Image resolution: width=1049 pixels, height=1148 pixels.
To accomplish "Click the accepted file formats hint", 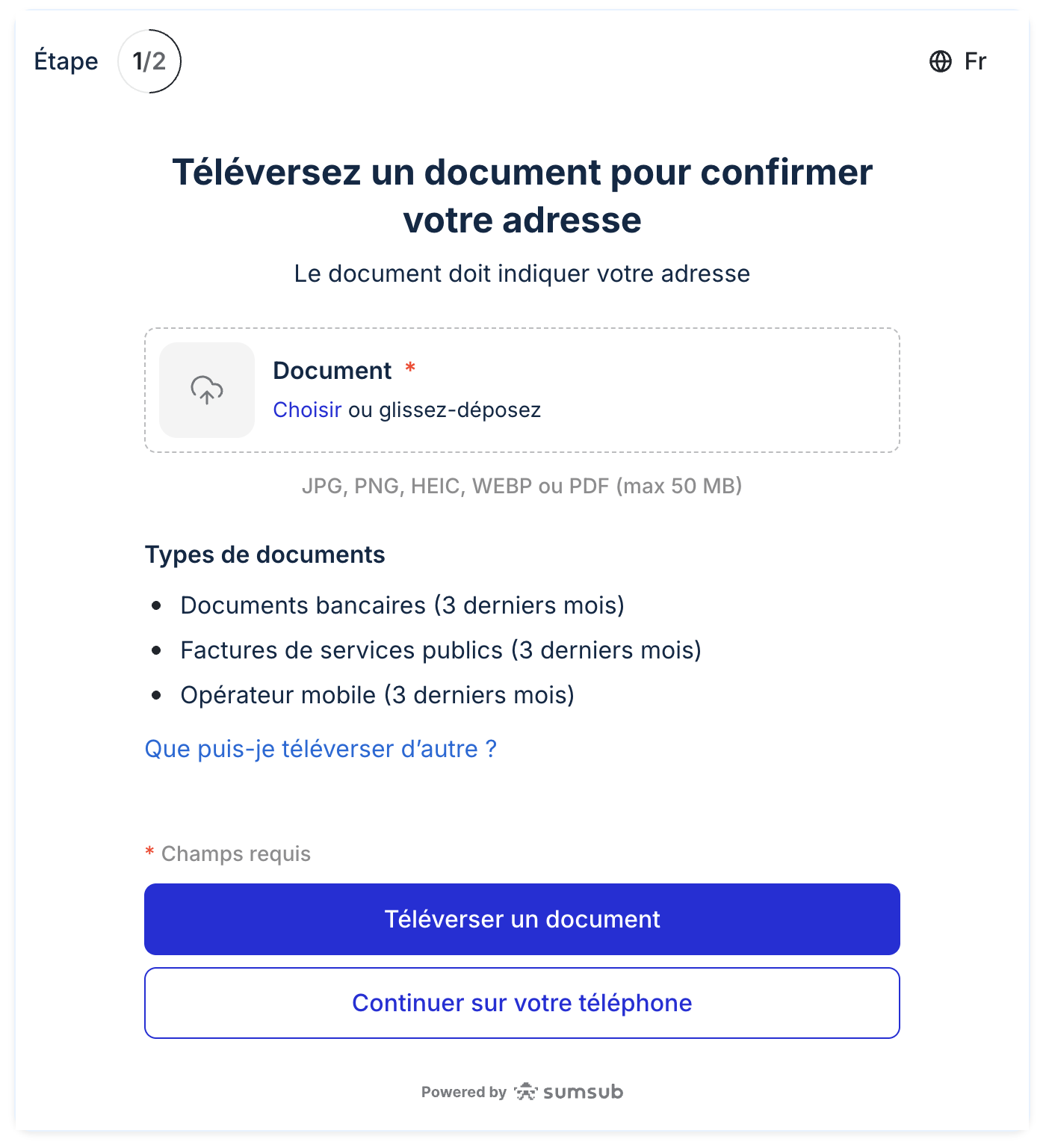I will 522,486.
